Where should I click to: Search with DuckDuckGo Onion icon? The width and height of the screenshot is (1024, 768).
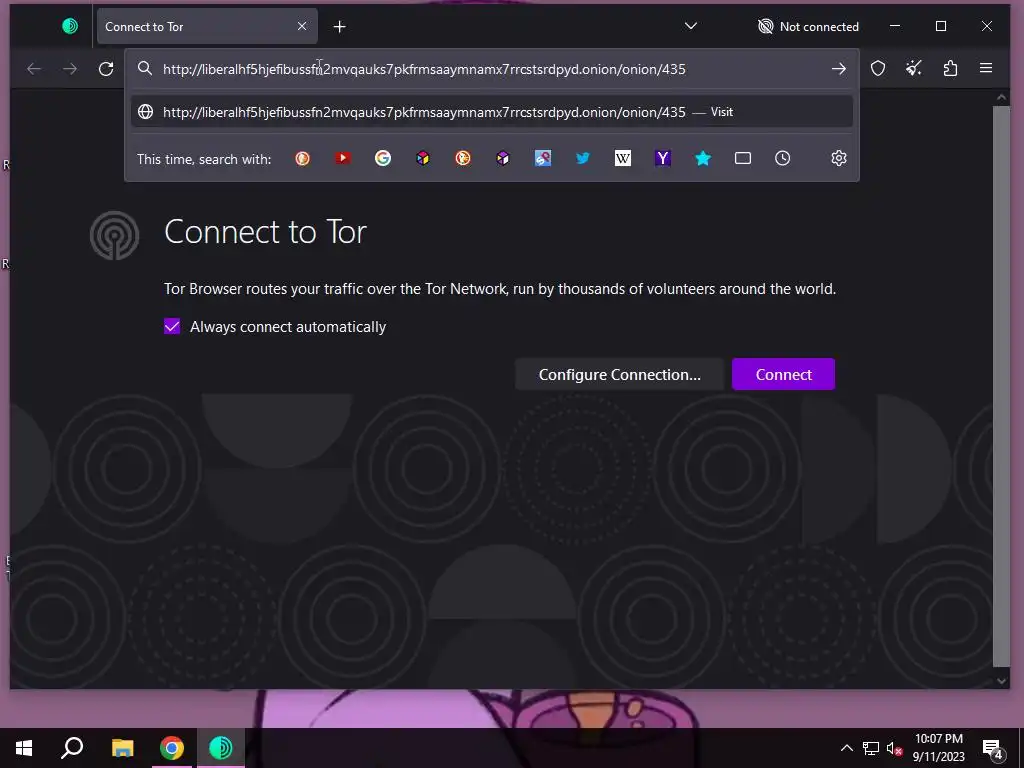462,158
